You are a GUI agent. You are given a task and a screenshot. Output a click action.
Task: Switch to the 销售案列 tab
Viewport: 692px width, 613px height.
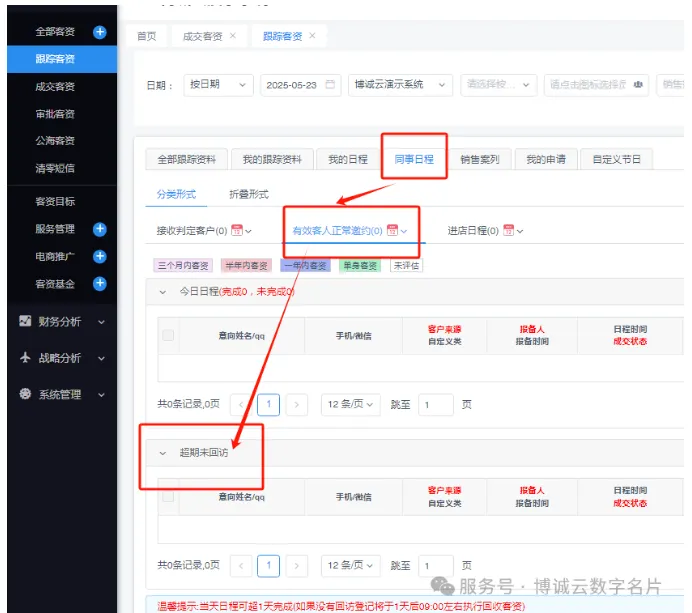point(479,159)
